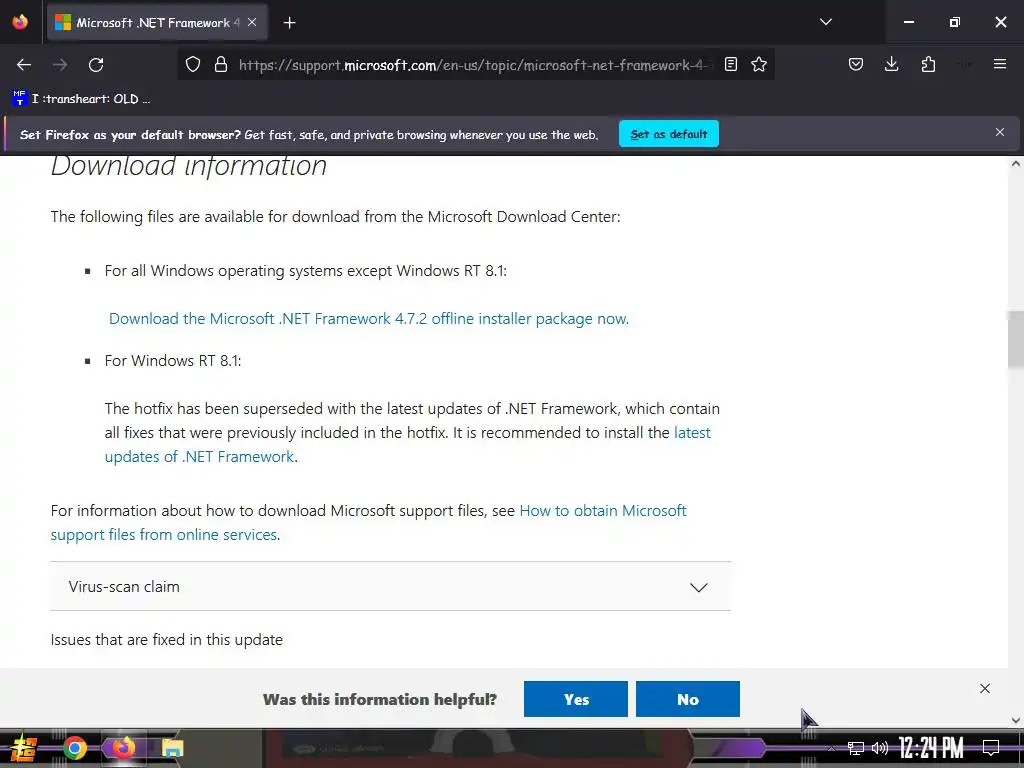
Task: Click the Firefox logo at the tab strip's left end
Action: coord(20,22)
